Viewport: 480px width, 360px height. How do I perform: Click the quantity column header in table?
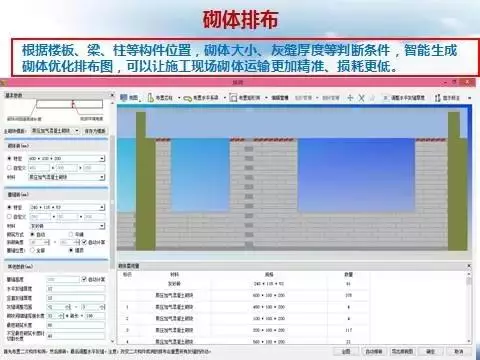point(348,274)
